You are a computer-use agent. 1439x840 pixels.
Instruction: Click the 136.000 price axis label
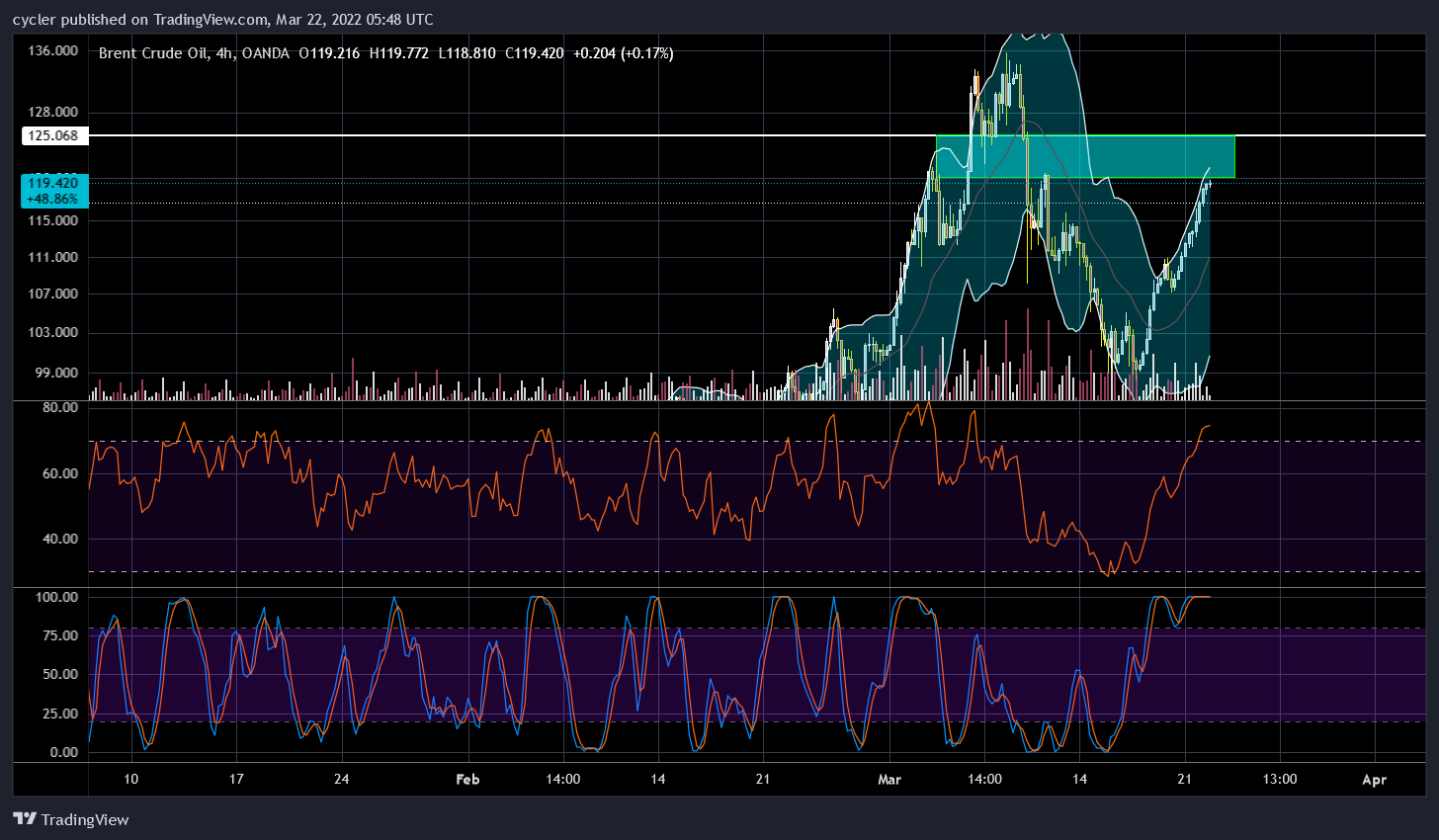point(52,50)
